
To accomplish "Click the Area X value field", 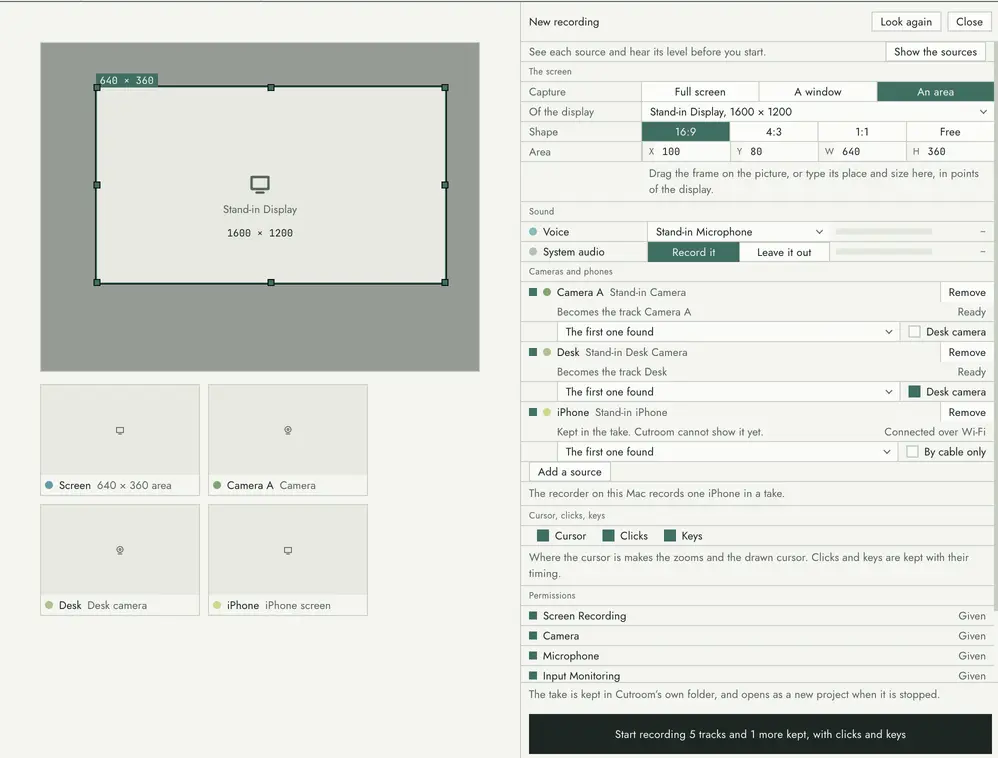I will 685,151.
